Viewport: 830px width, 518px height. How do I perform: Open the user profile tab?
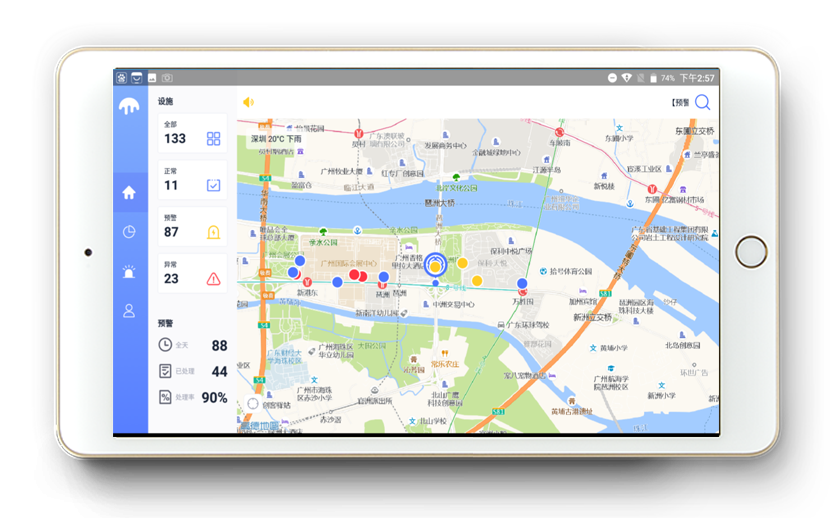point(129,311)
